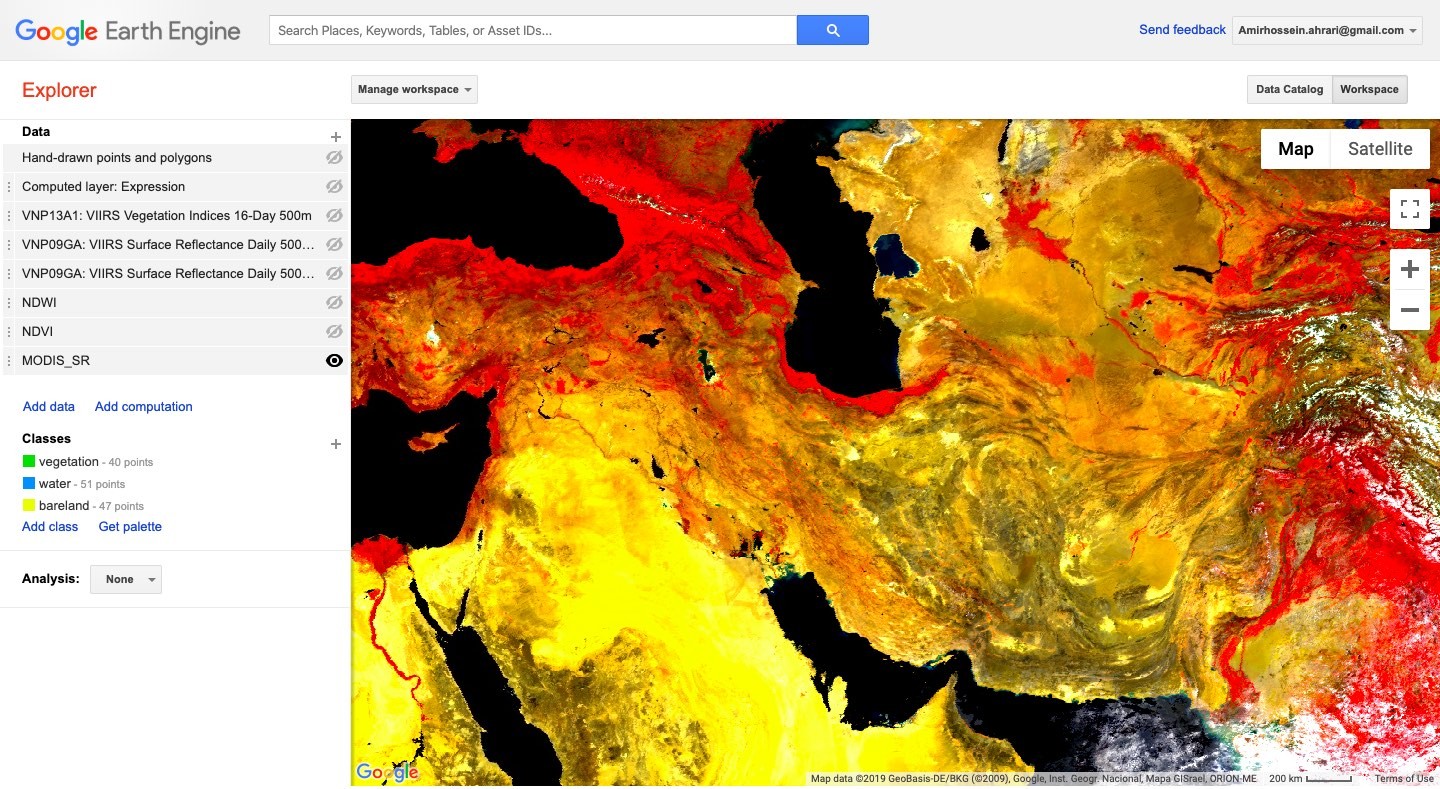Show the Hand-drawn points and polygons layer
The width and height of the screenshot is (1440, 789).
click(334, 157)
